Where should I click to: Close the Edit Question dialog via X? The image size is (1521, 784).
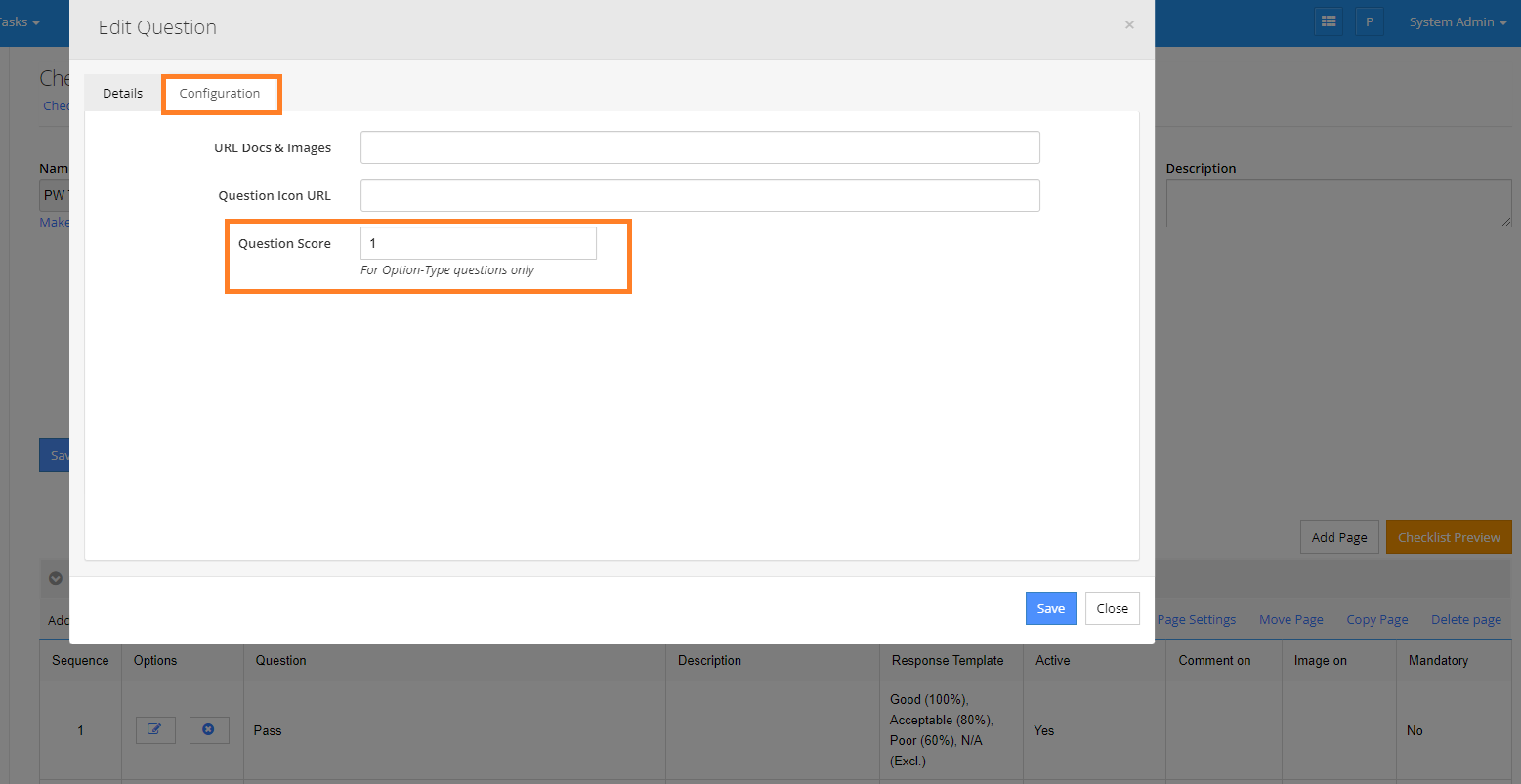(x=1129, y=25)
